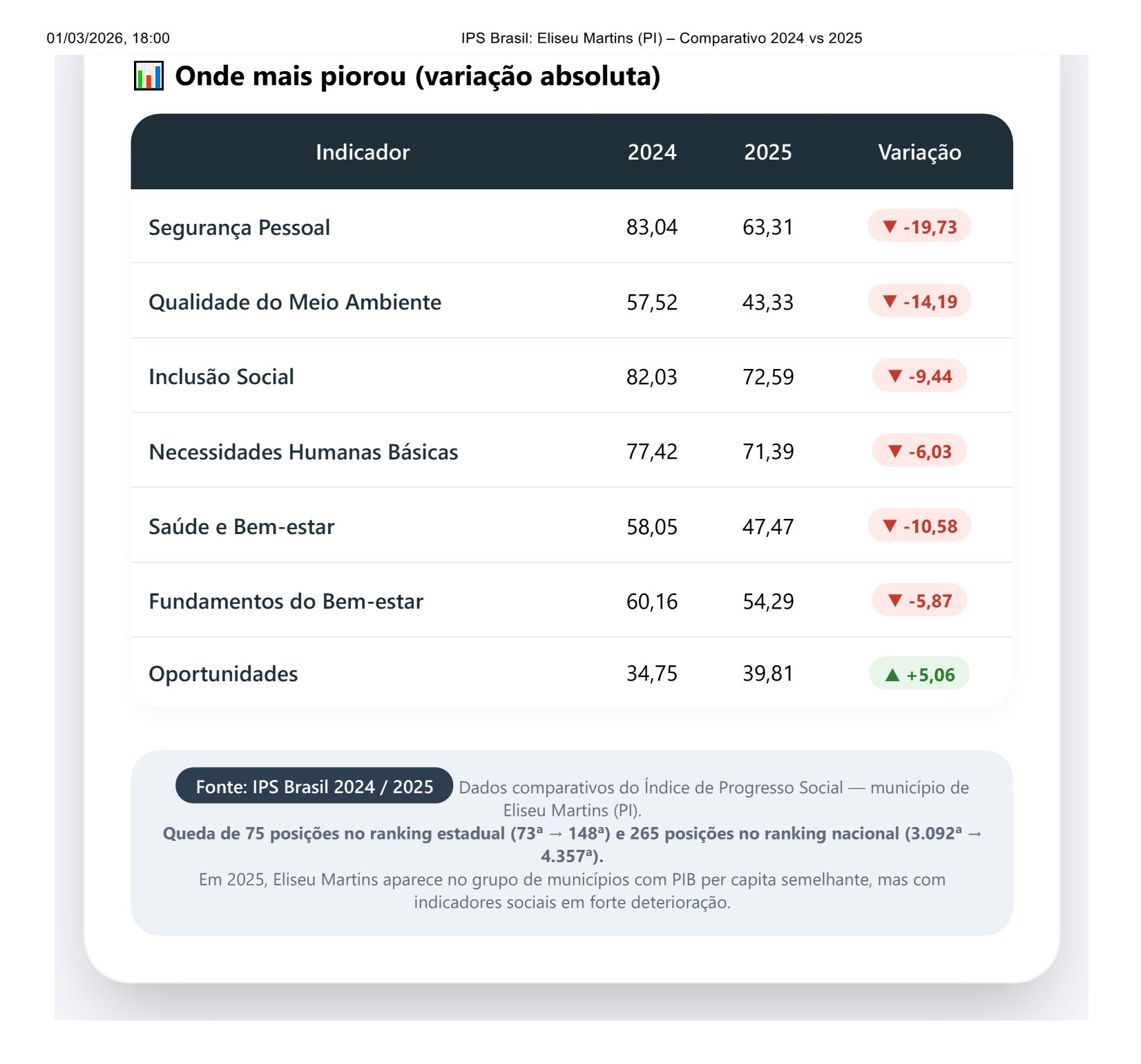The width and height of the screenshot is (1141, 1064).
Task: Select the Oportunidades indicator name
Action: pos(223,674)
